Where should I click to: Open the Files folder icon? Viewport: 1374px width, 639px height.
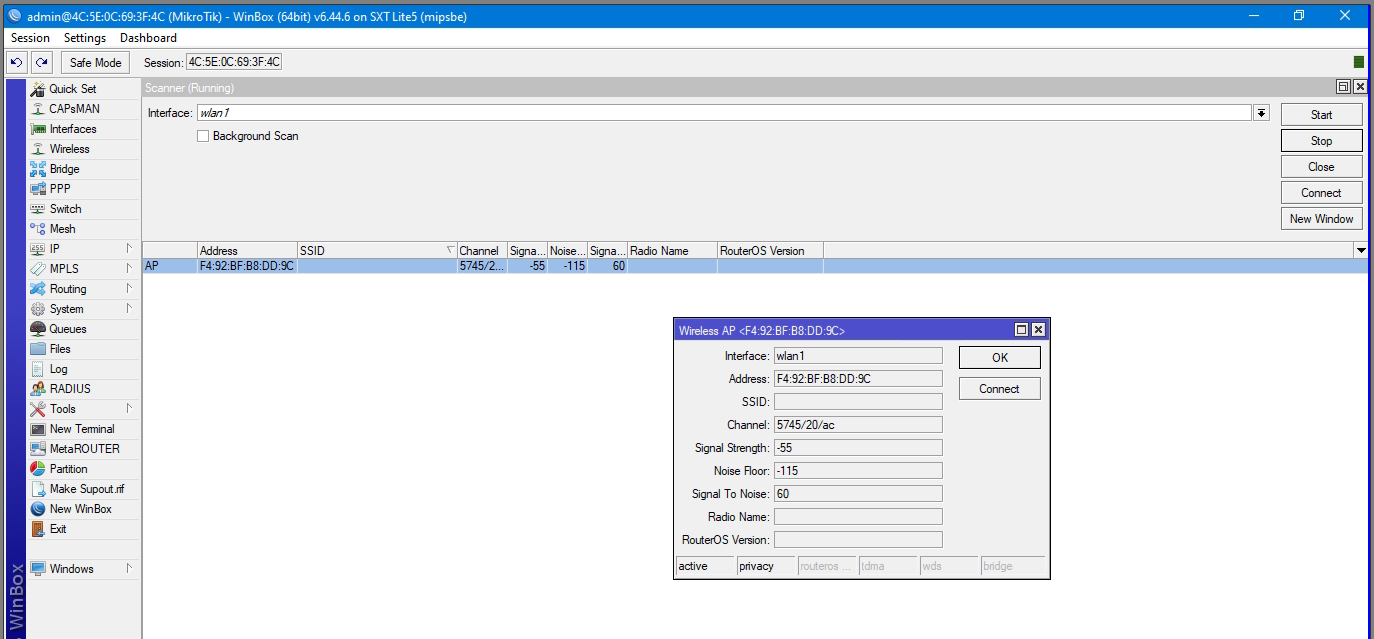pos(38,349)
